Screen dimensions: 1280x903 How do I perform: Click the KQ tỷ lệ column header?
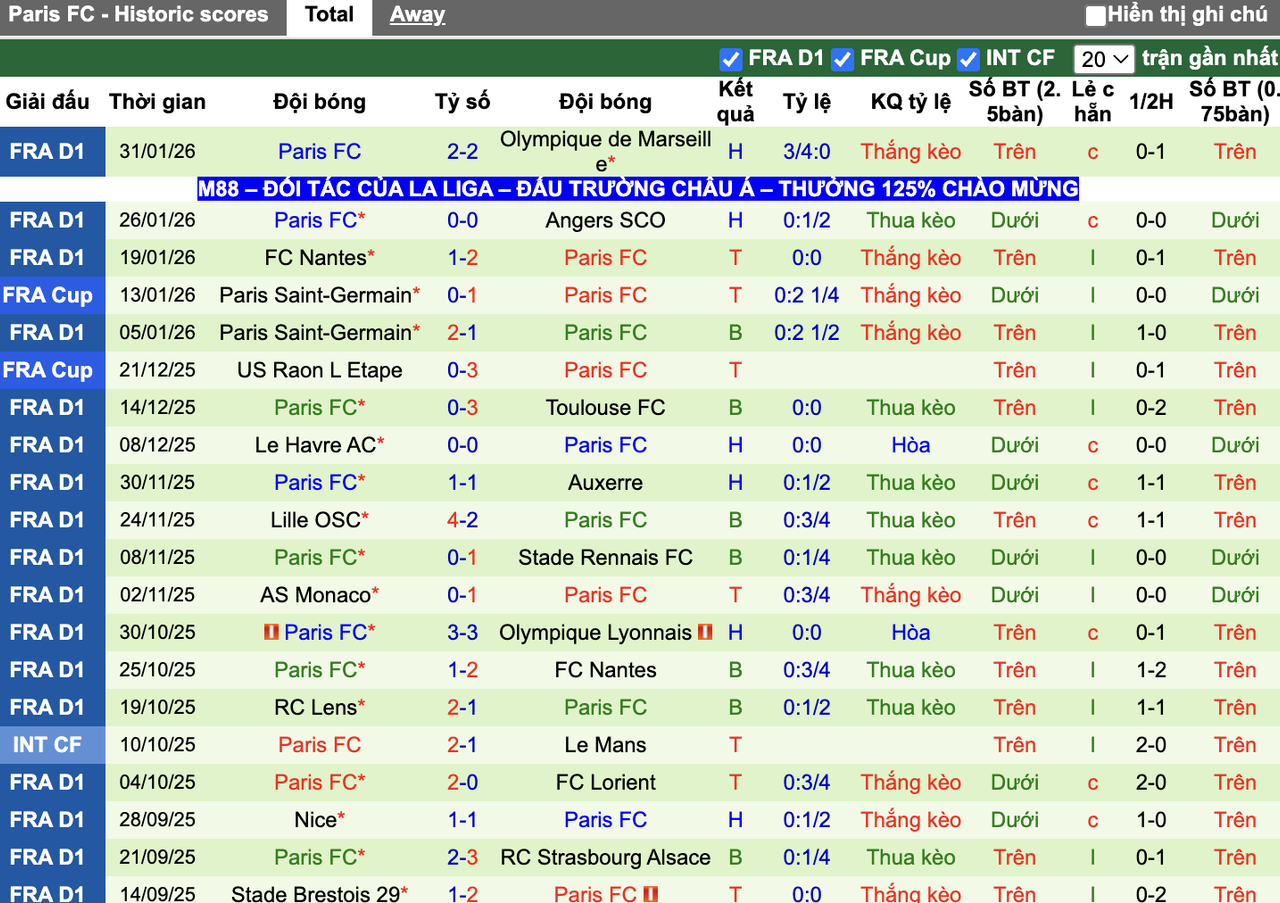pyautogui.click(x=911, y=101)
